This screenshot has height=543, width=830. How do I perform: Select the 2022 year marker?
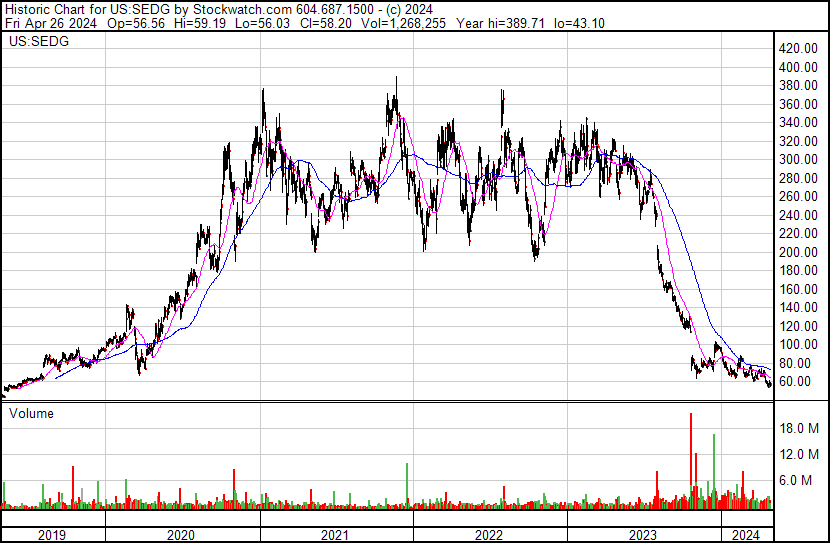489,535
